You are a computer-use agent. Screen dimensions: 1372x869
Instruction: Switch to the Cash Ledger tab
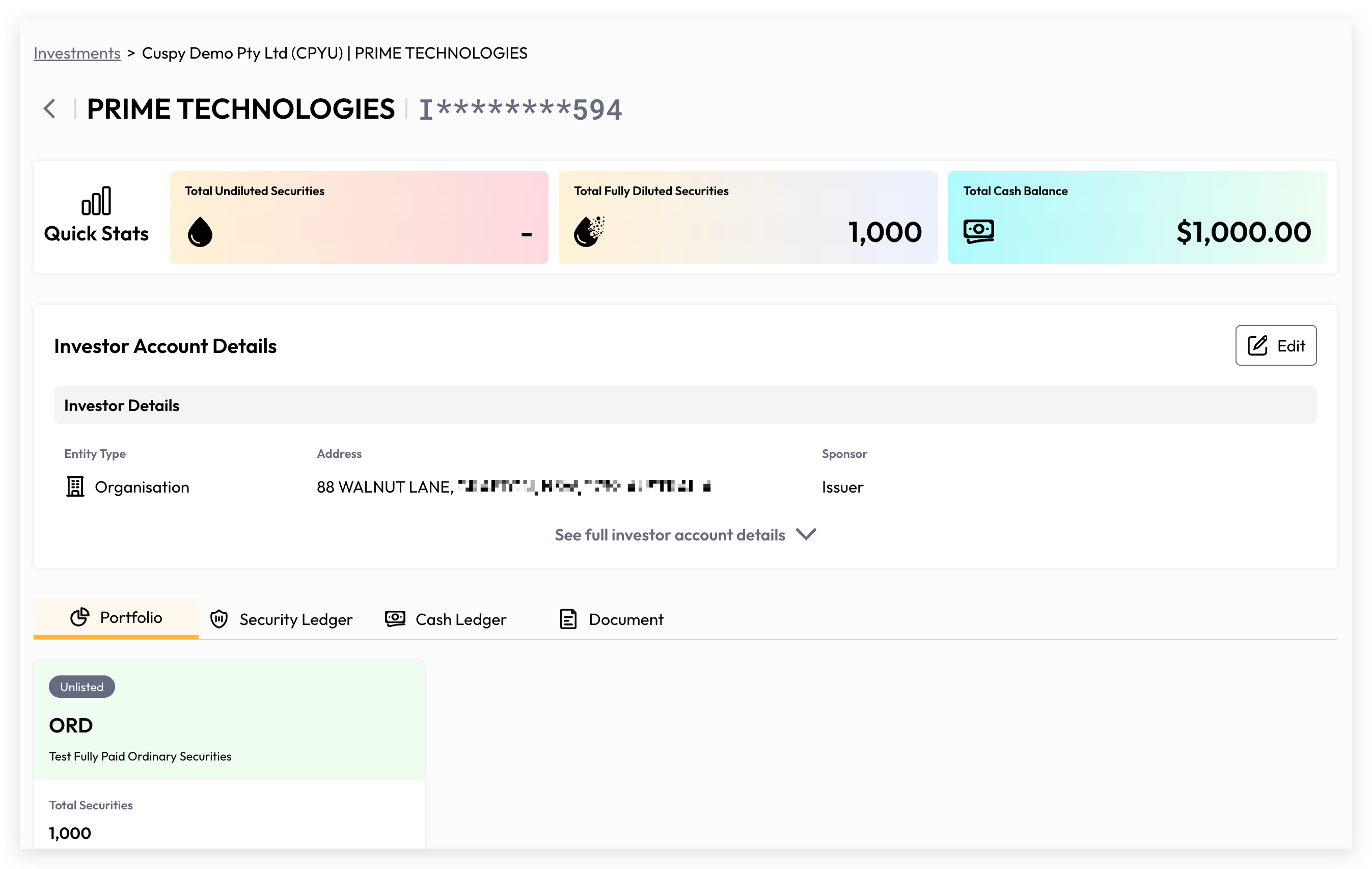pyautogui.click(x=446, y=619)
